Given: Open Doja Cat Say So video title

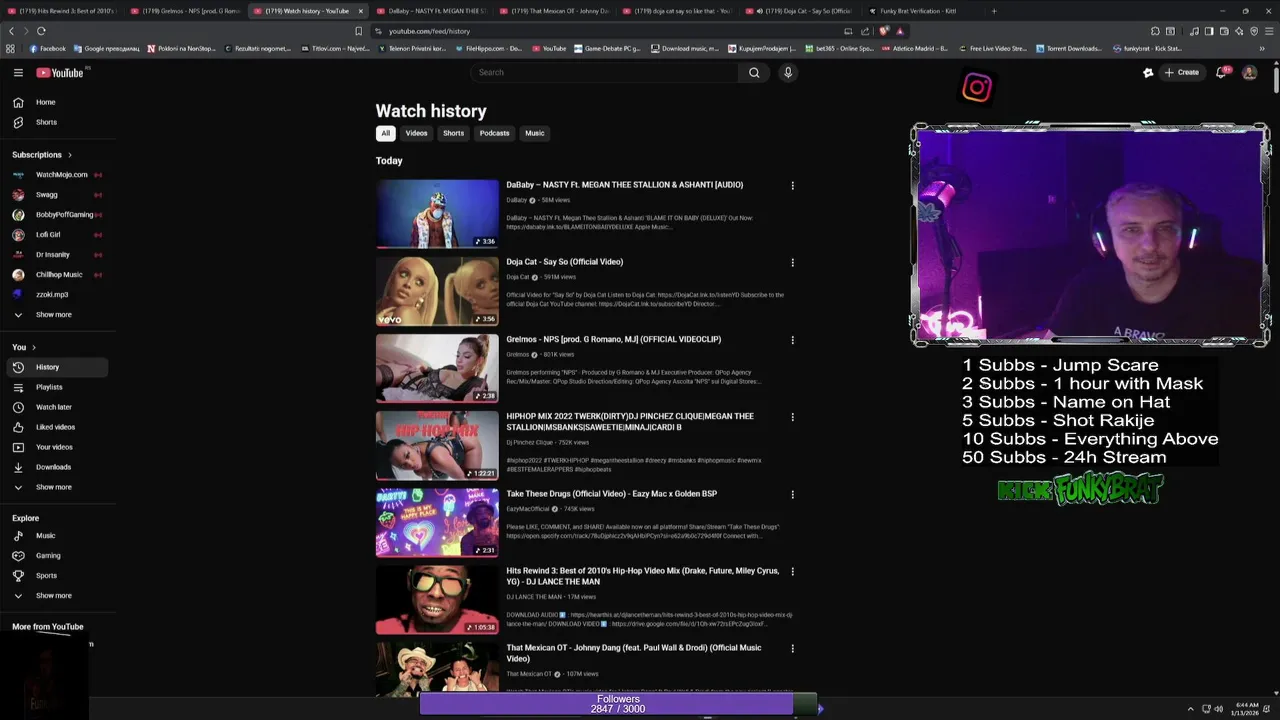Looking at the screenshot, I should 564,262.
